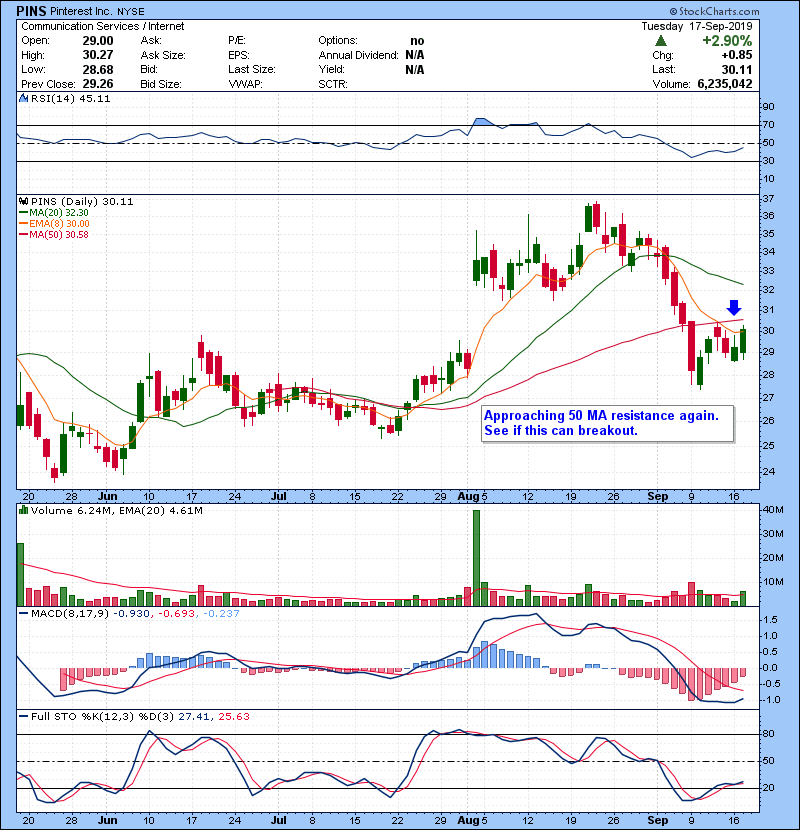The image size is (800, 830).
Task: Click the 'Last Size:' label
Action: pyautogui.click(x=252, y=69)
